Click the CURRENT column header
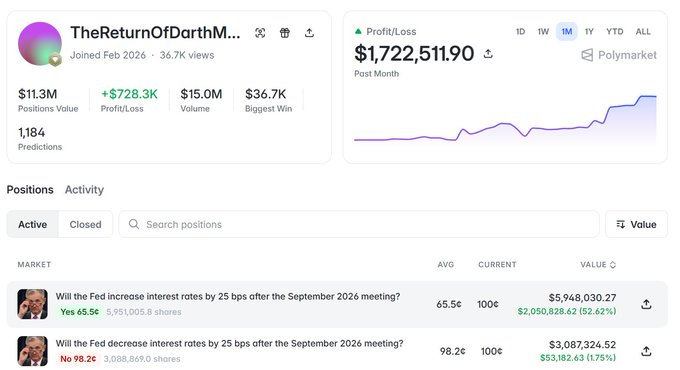680x370 pixels. click(497, 265)
